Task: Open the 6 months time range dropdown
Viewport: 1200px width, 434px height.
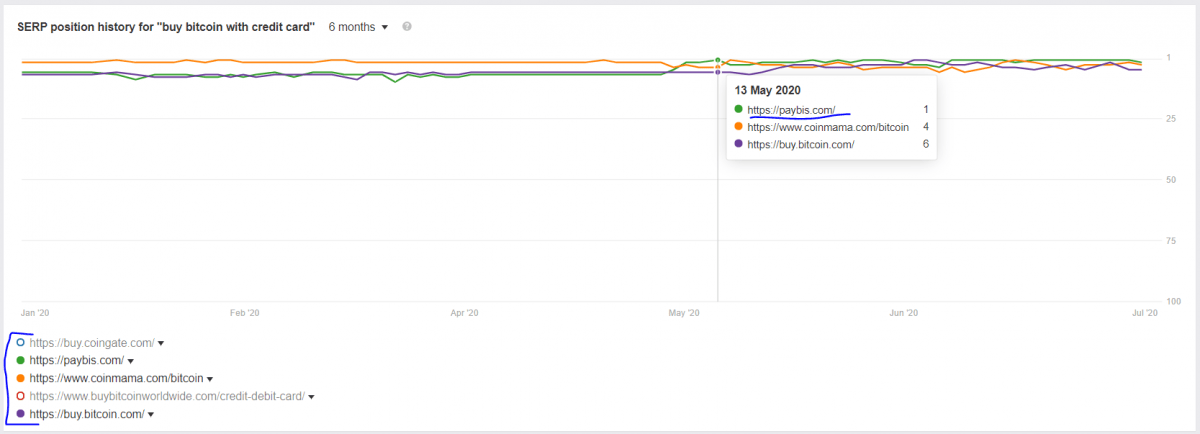Action: [x=358, y=27]
